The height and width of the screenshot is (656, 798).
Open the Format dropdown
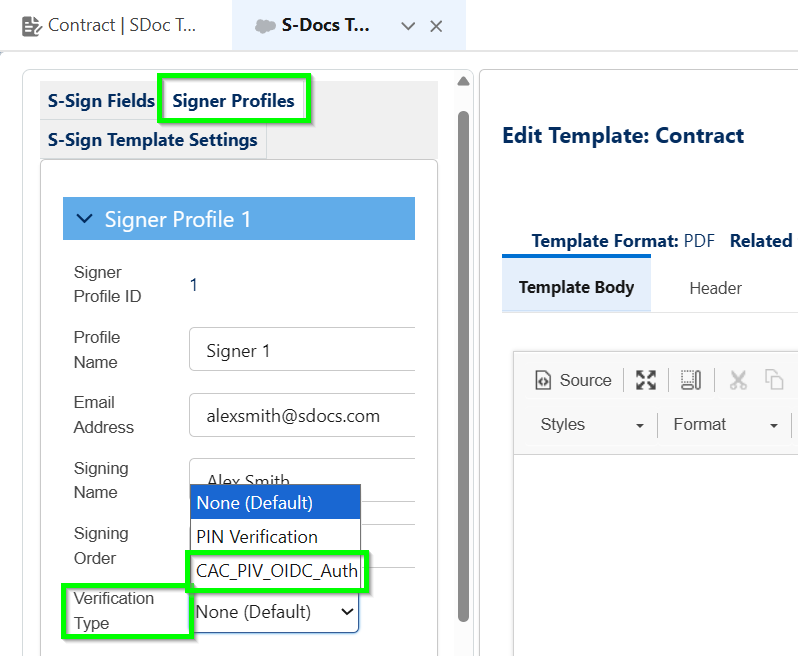725,425
